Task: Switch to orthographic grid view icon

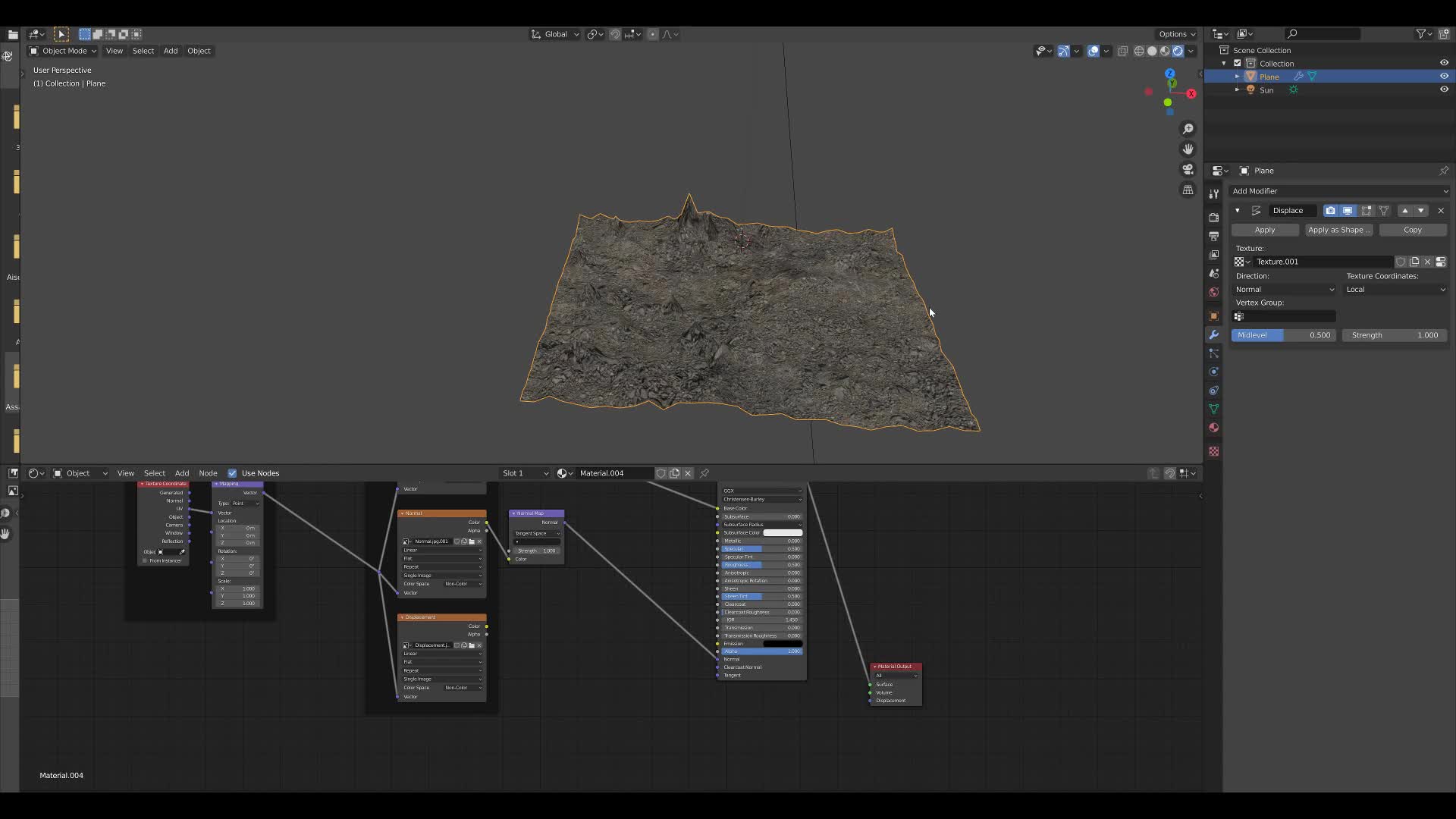Action: [x=1188, y=190]
